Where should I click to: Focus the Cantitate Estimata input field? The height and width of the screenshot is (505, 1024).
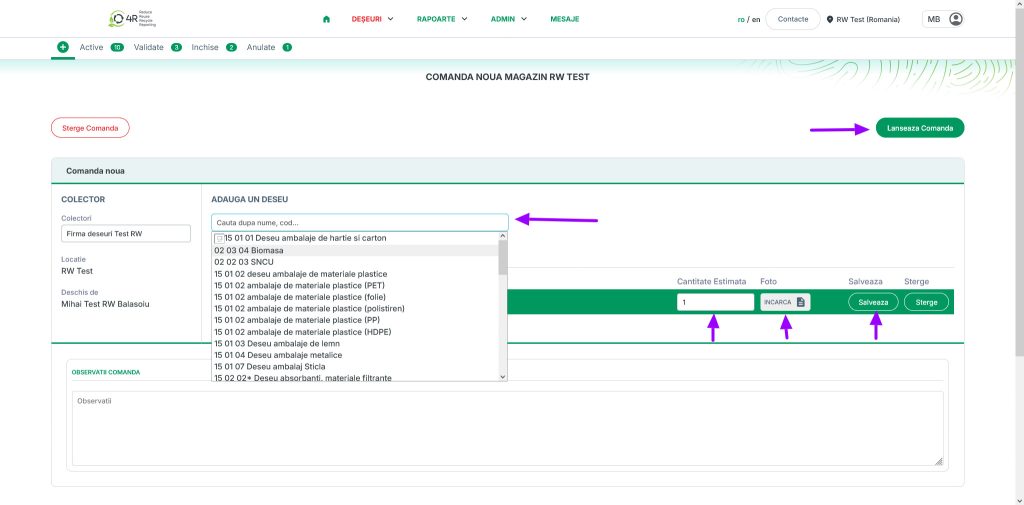(x=715, y=302)
